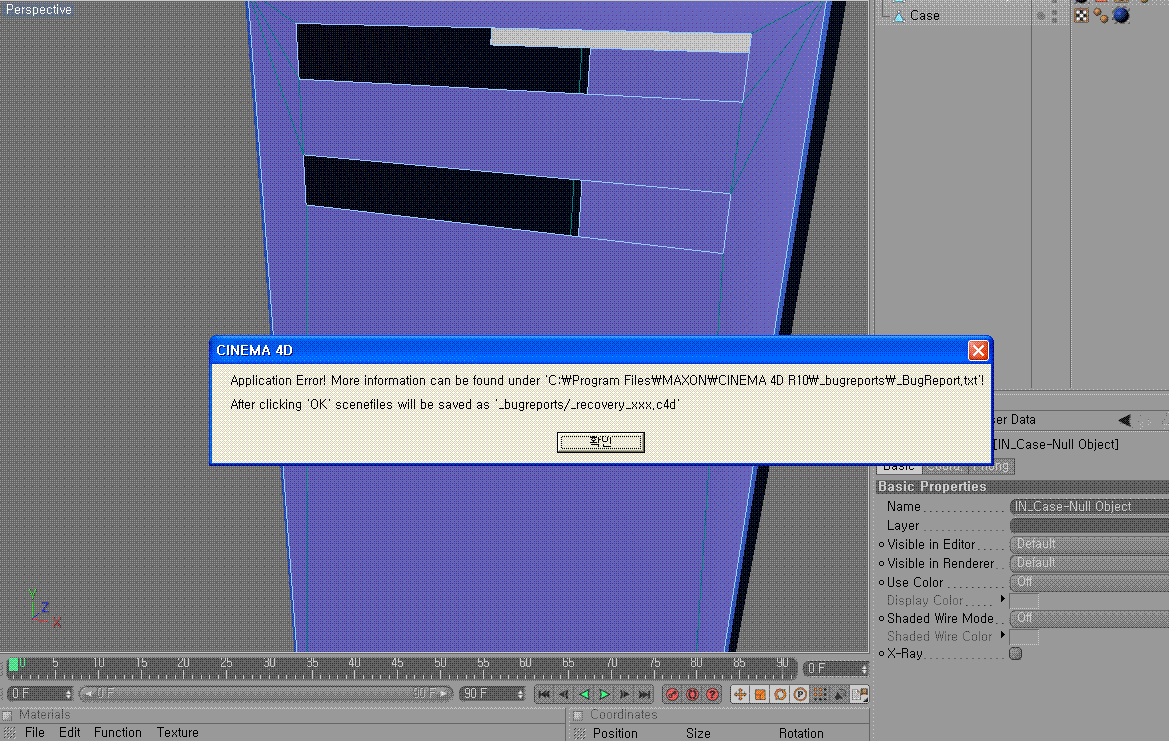The width and height of the screenshot is (1169, 741).
Task: Toggle scale keyframe recording icon
Action: click(760, 695)
